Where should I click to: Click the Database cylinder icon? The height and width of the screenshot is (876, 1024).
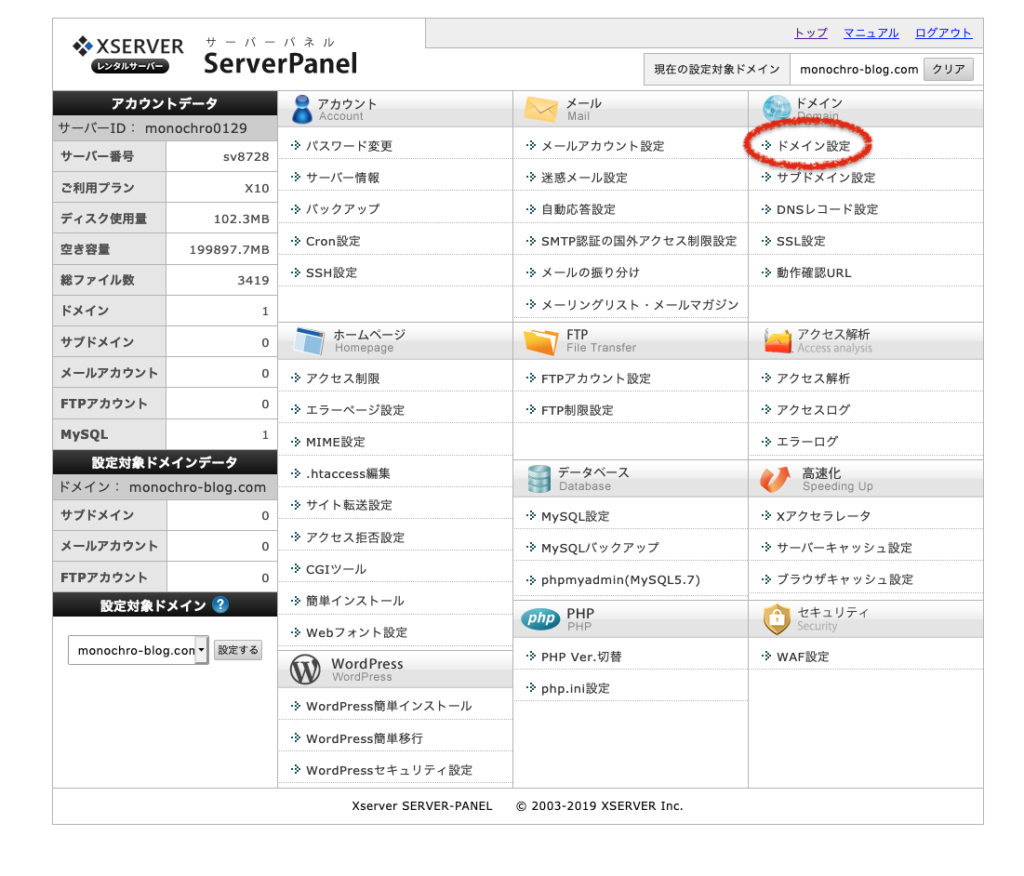click(x=539, y=479)
